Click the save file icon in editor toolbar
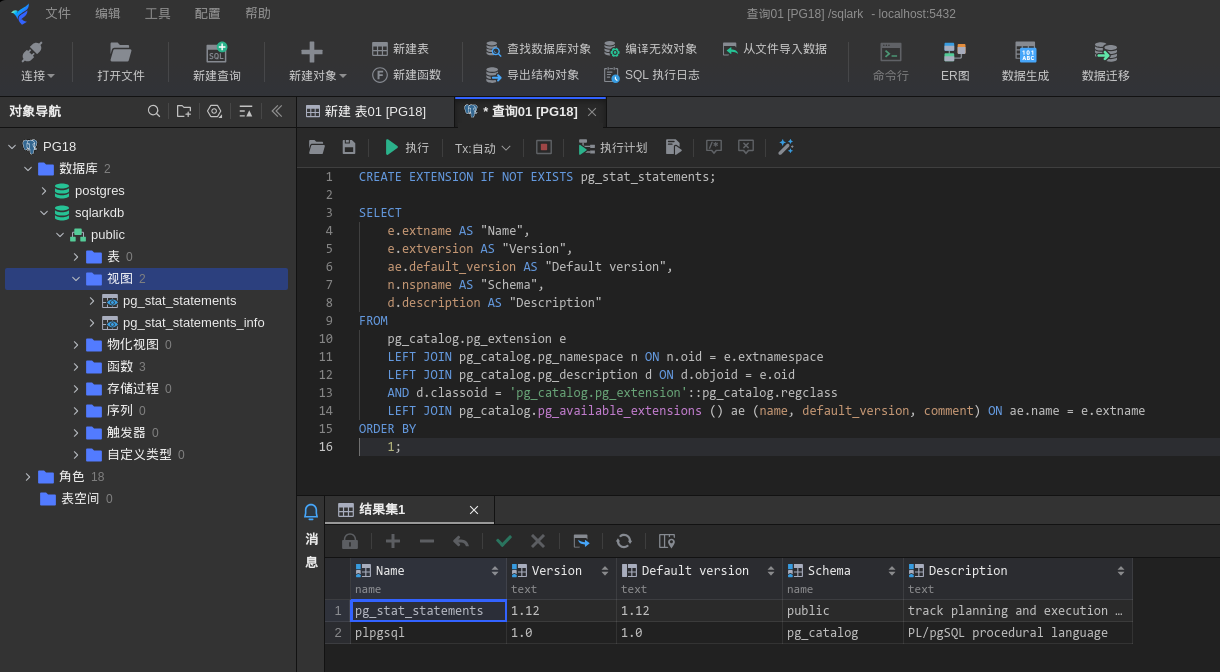 pyautogui.click(x=349, y=147)
